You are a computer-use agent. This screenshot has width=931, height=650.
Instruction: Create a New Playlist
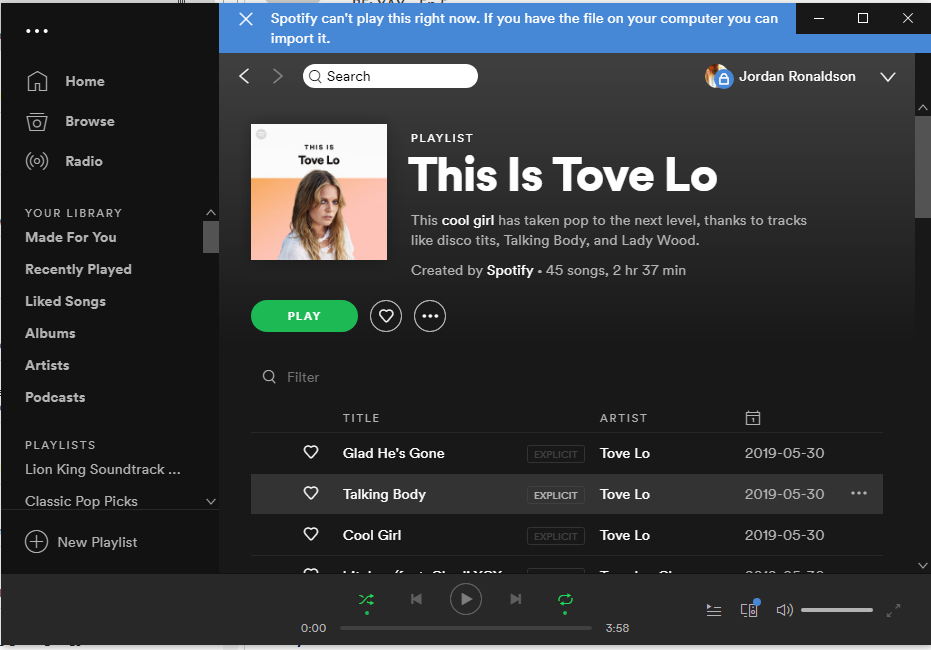pyautogui.click(x=82, y=542)
